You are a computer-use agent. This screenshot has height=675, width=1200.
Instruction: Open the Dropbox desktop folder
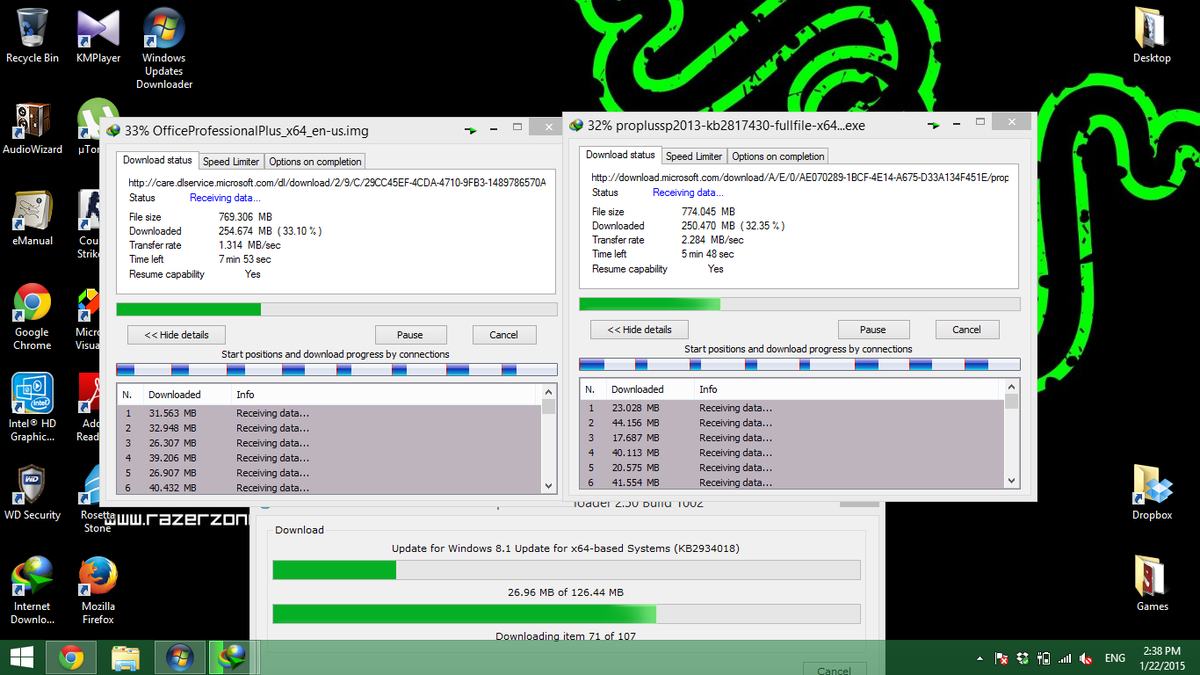coord(1151,492)
